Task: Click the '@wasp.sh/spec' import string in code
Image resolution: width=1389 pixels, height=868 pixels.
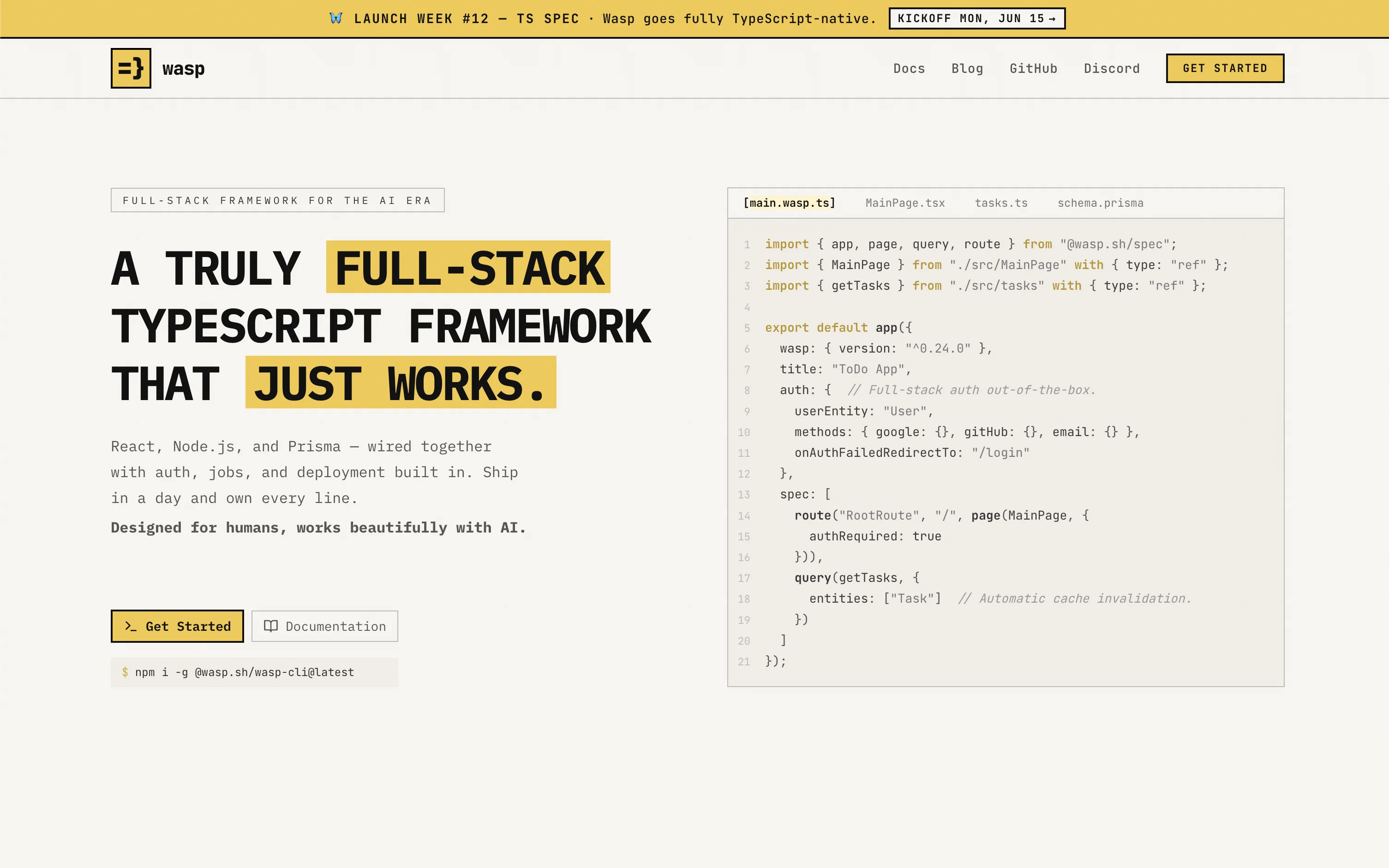Action: (x=1114, y=245)
